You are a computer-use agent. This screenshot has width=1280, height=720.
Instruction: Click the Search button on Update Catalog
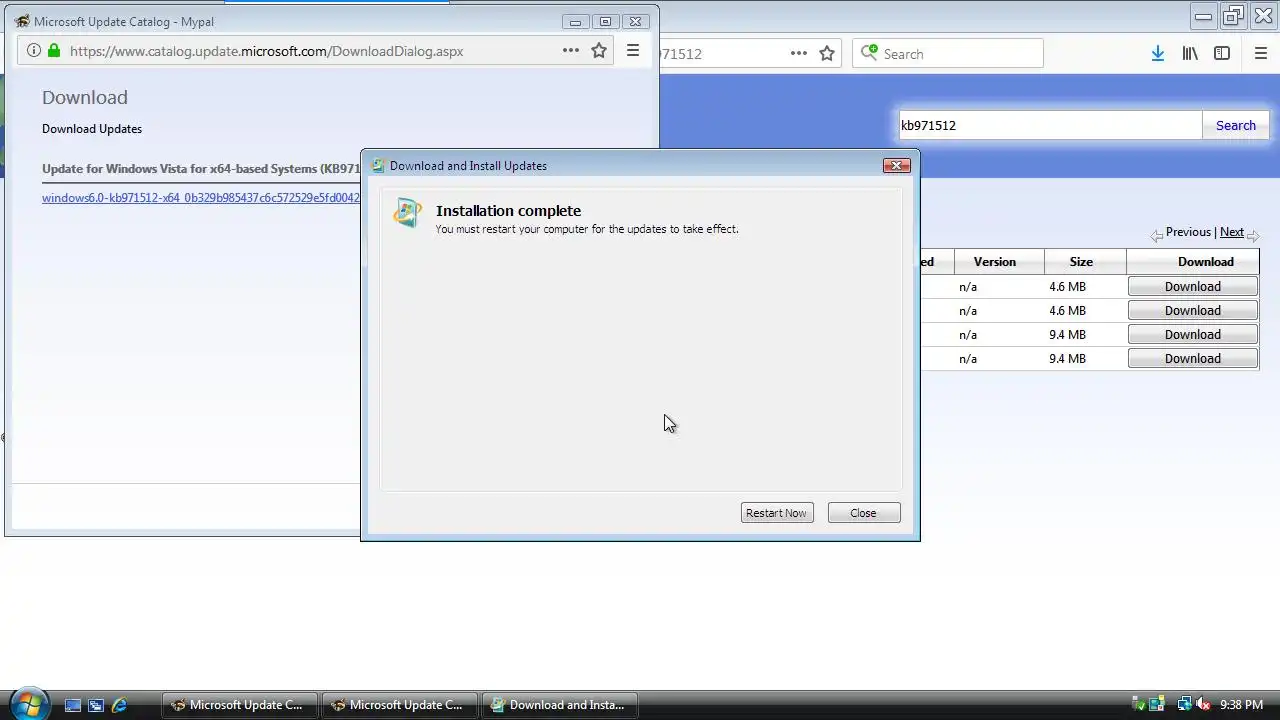[1236, 125]
